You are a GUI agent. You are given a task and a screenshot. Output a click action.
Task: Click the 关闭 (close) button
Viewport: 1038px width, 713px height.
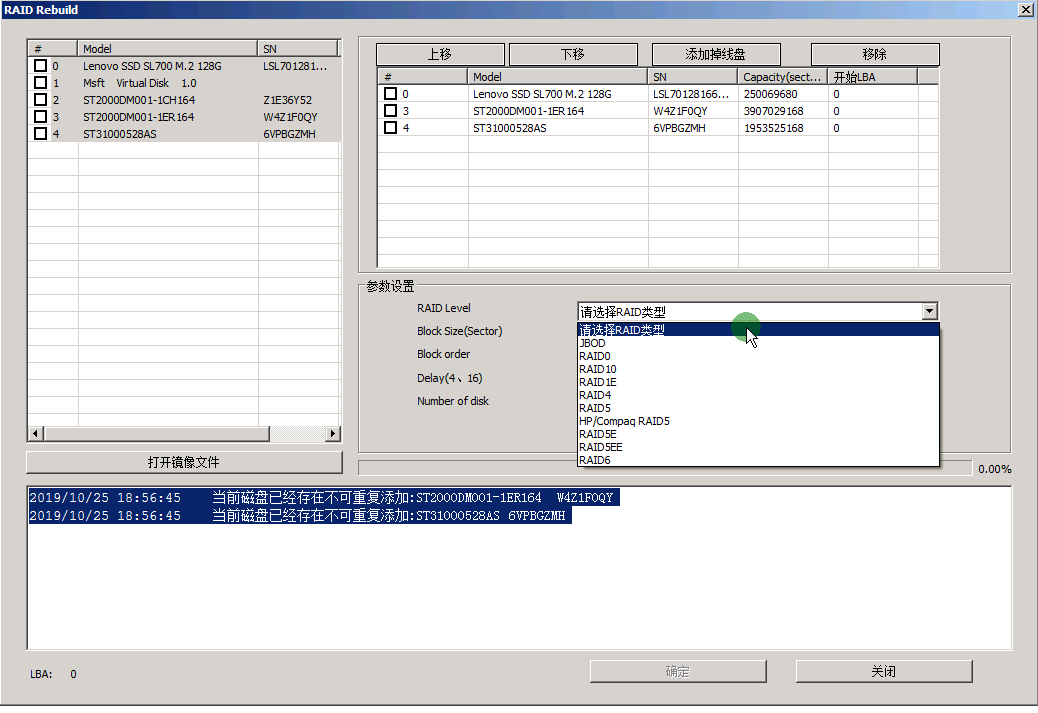pos(883,671)
